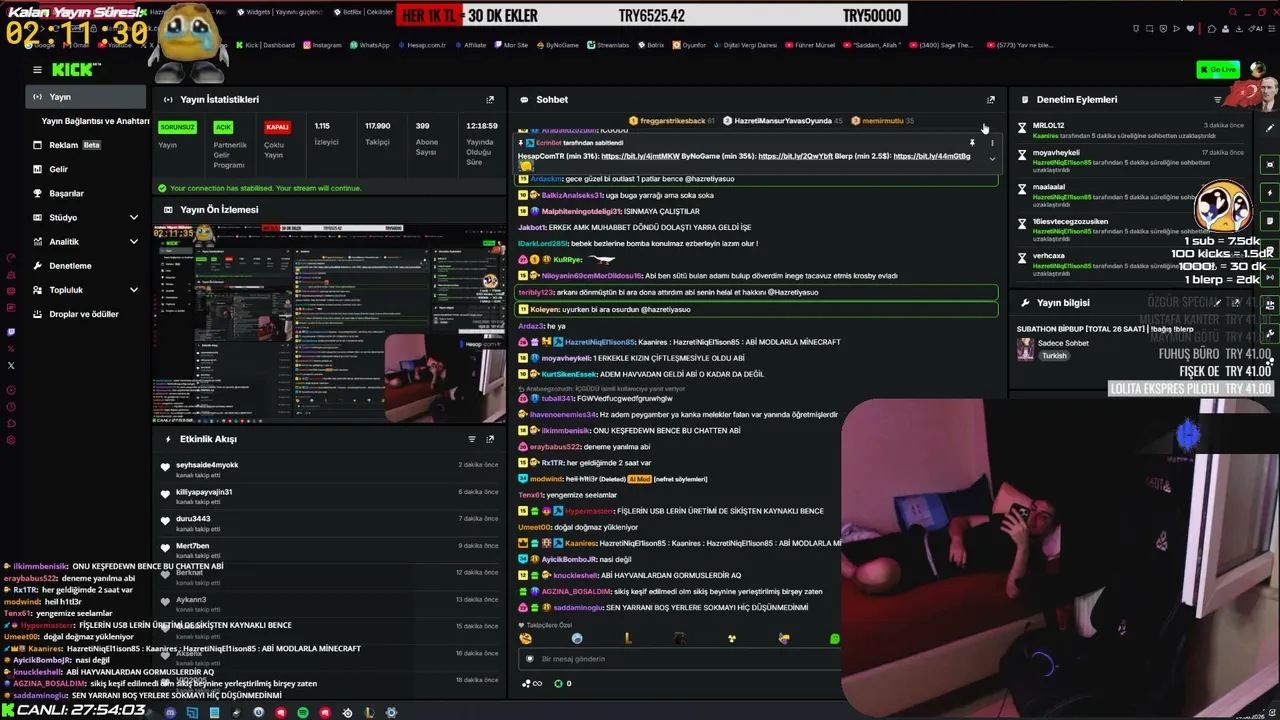Click the memirmutlu leaderboard entry
The width and height of the screenshot is (1280, 720).
tap(882, 121)
